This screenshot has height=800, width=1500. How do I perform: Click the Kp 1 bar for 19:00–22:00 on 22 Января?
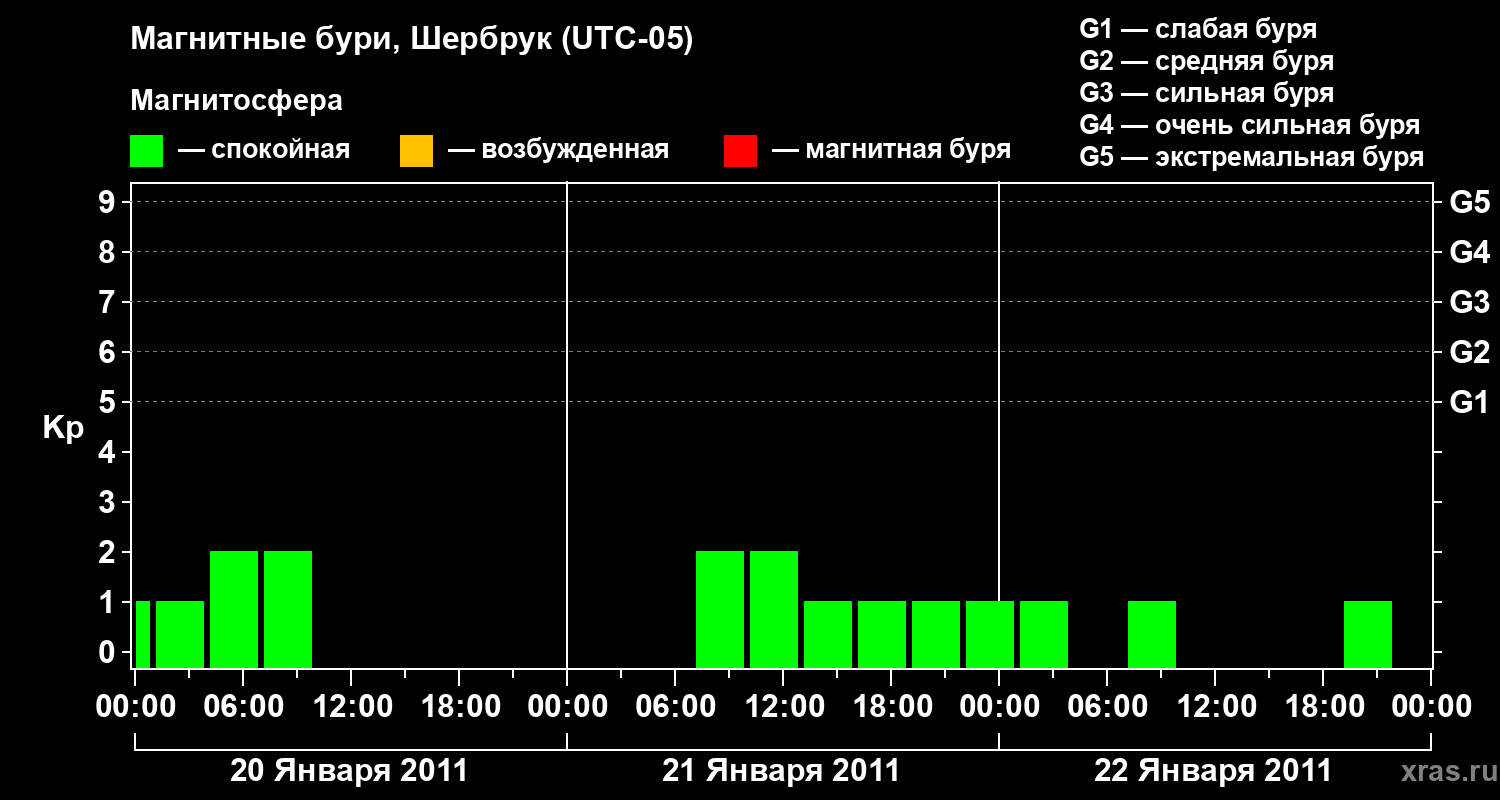(1368, 634)
